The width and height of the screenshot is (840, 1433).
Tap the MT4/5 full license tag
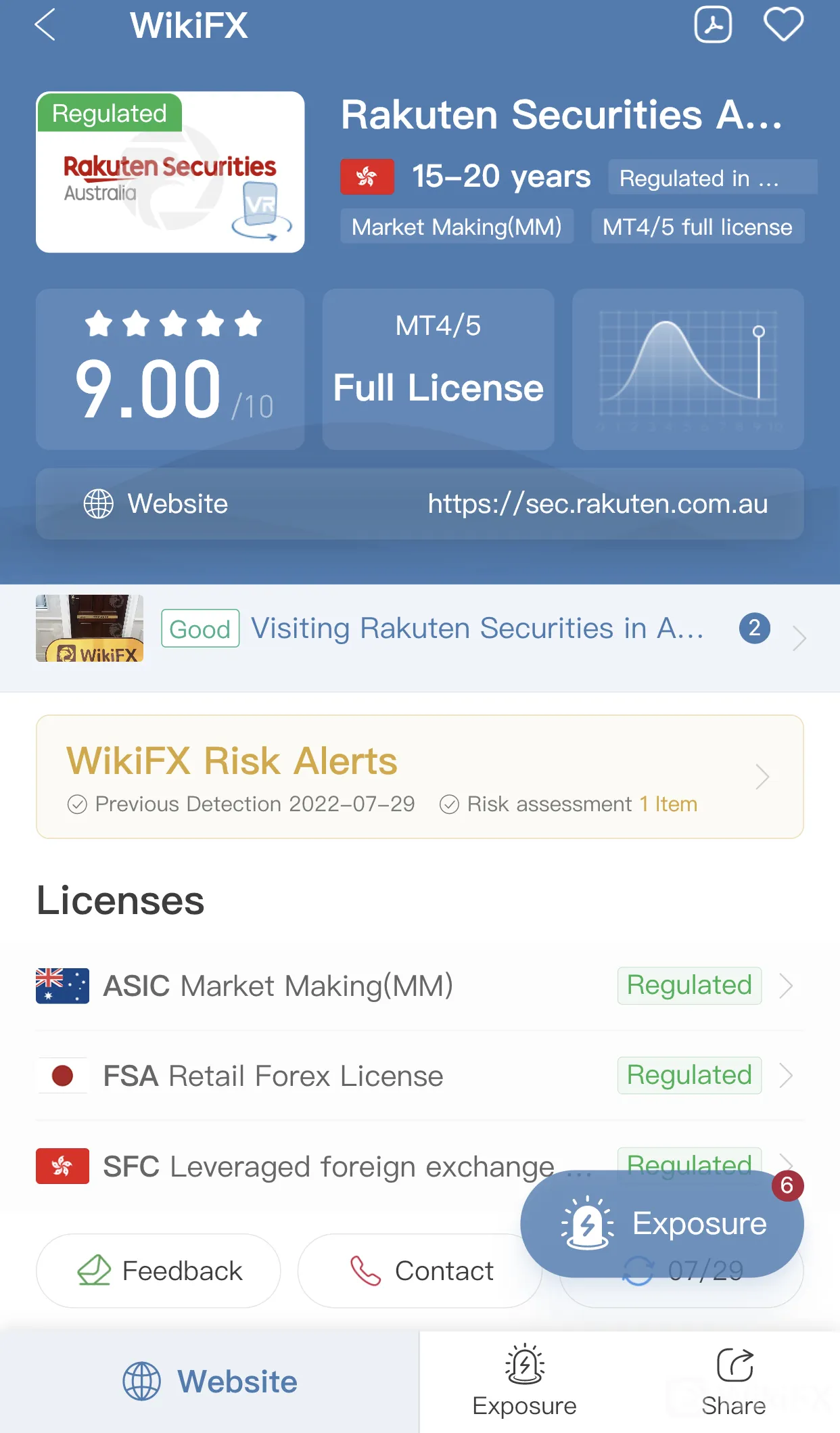[697, 227]
